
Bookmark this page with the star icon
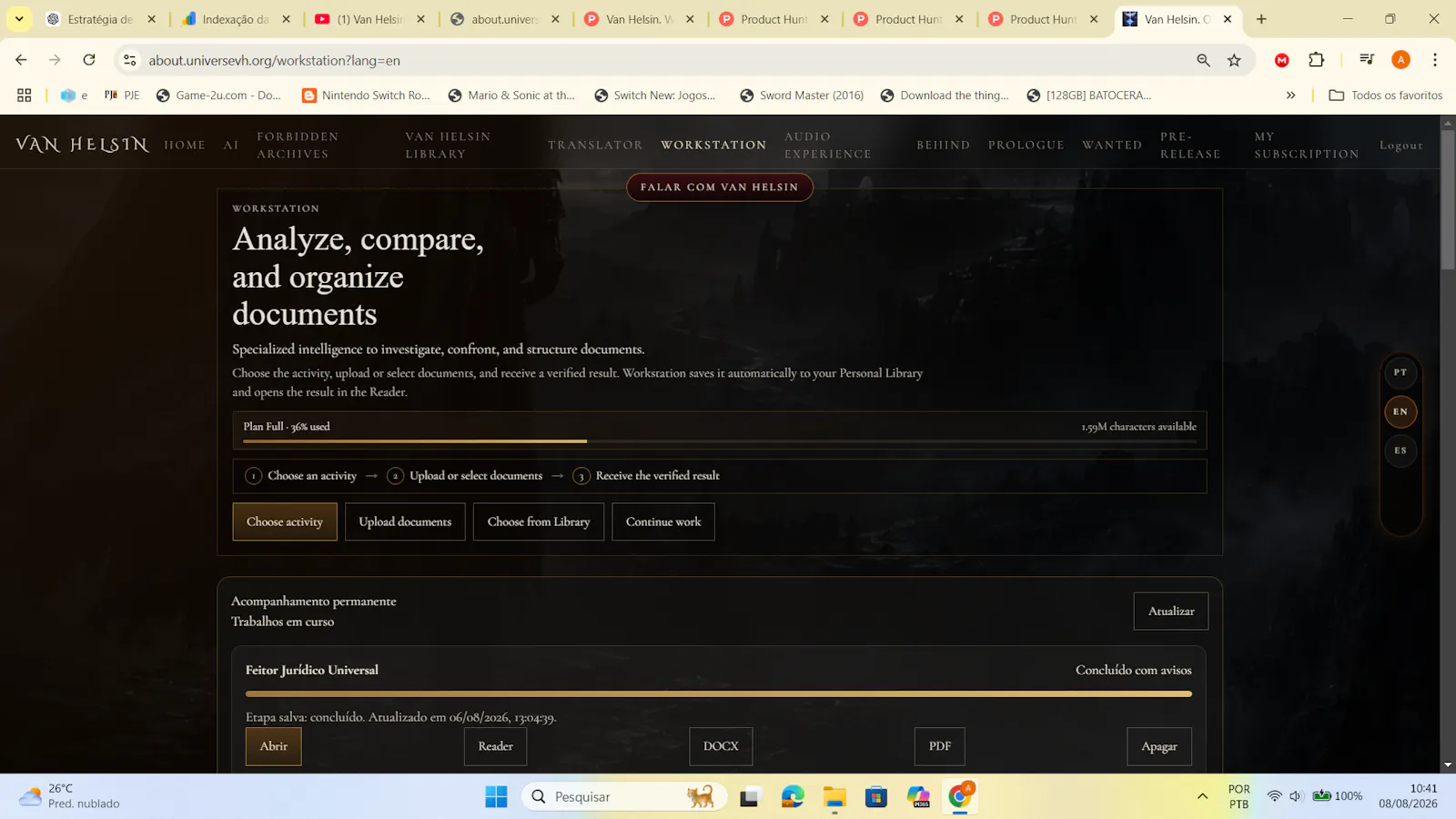coord(1234,60)
